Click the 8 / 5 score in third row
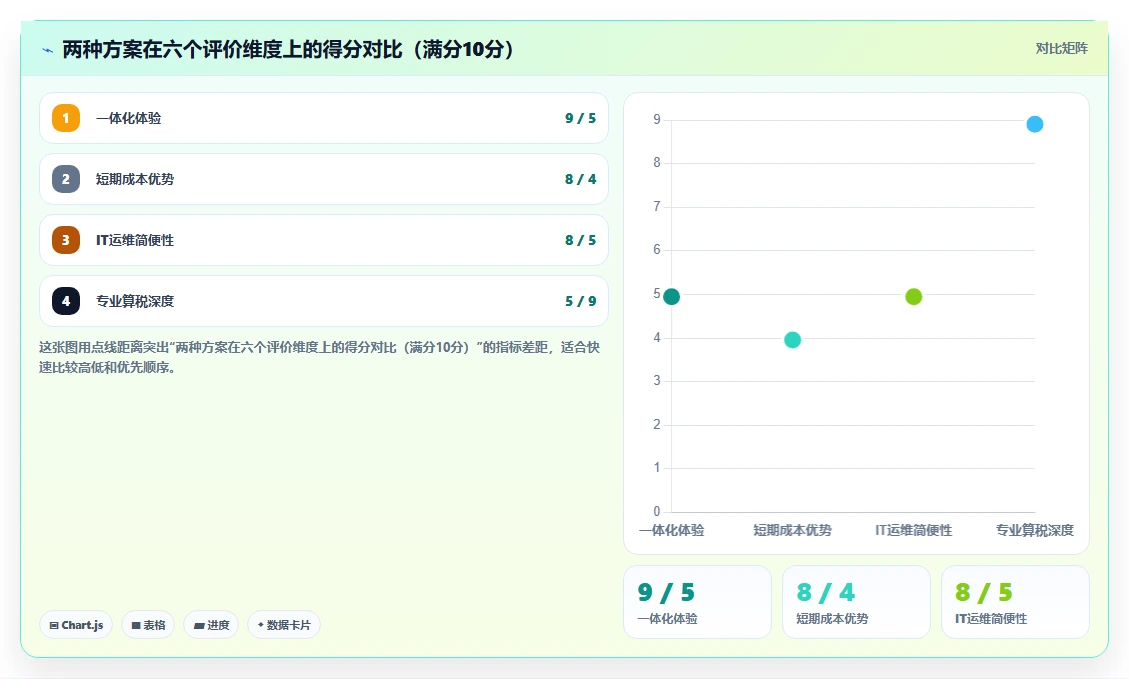The image size is (1129, 679). click(x=580, y=240)
